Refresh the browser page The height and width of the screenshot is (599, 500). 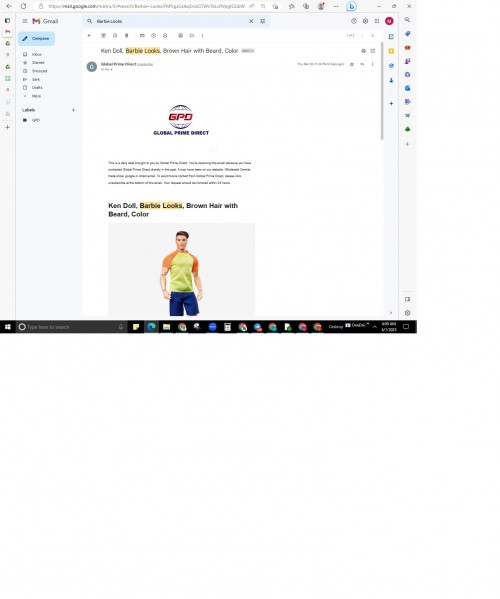click(x=23, y=6)
